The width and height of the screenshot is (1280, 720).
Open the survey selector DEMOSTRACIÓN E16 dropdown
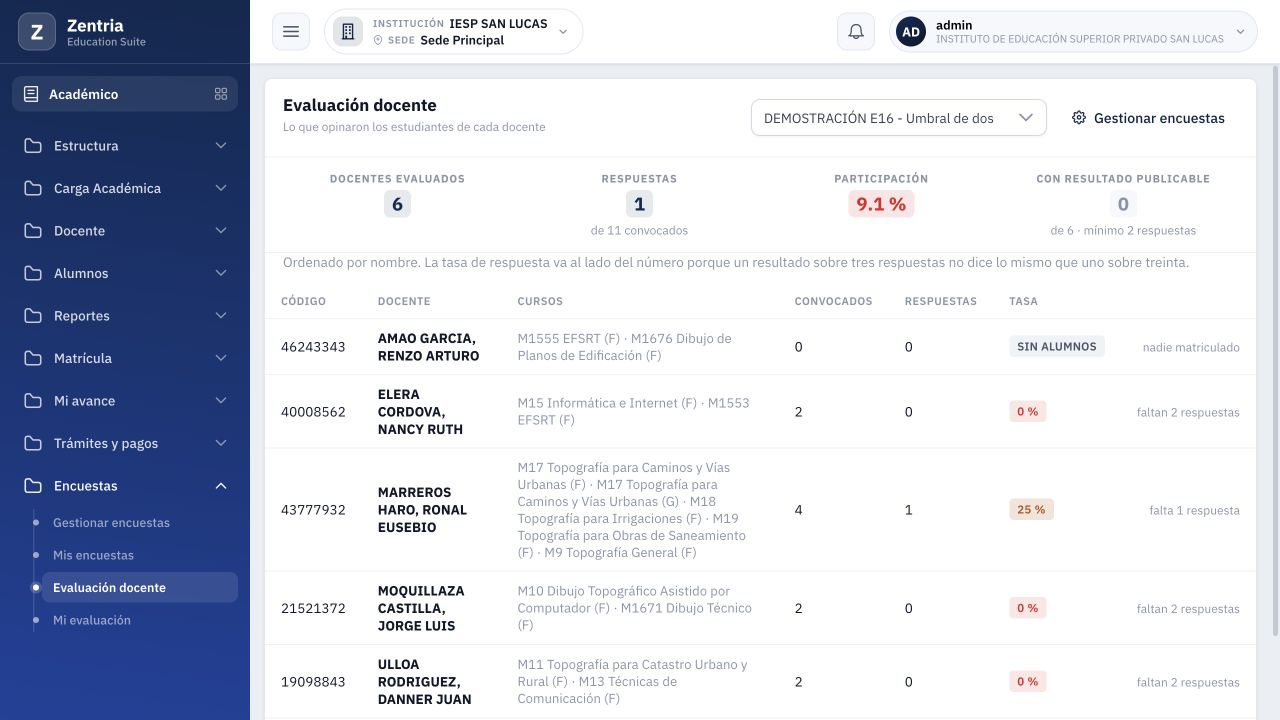(898, 118)
